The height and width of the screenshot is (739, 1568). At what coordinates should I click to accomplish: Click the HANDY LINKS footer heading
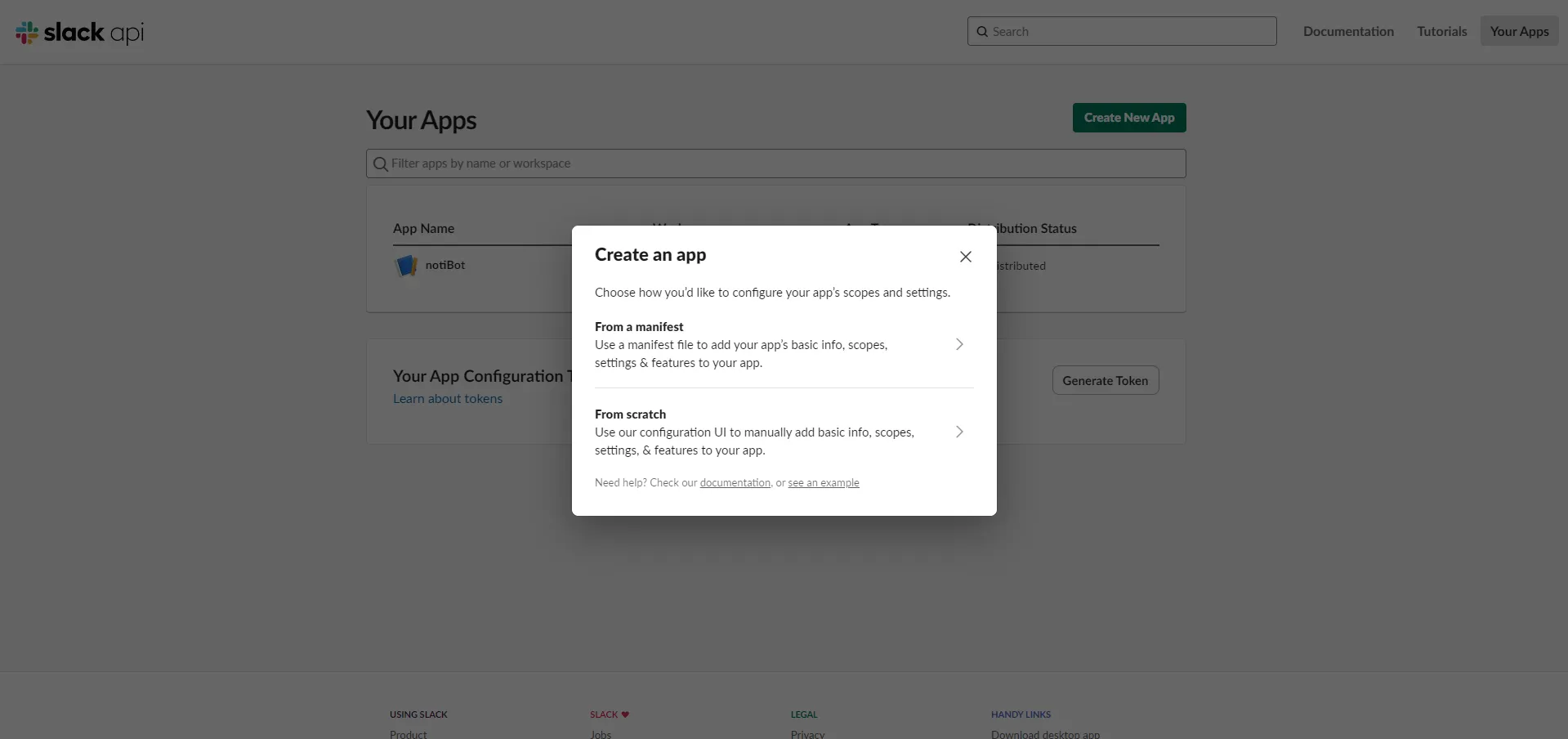click(1021, 714)
